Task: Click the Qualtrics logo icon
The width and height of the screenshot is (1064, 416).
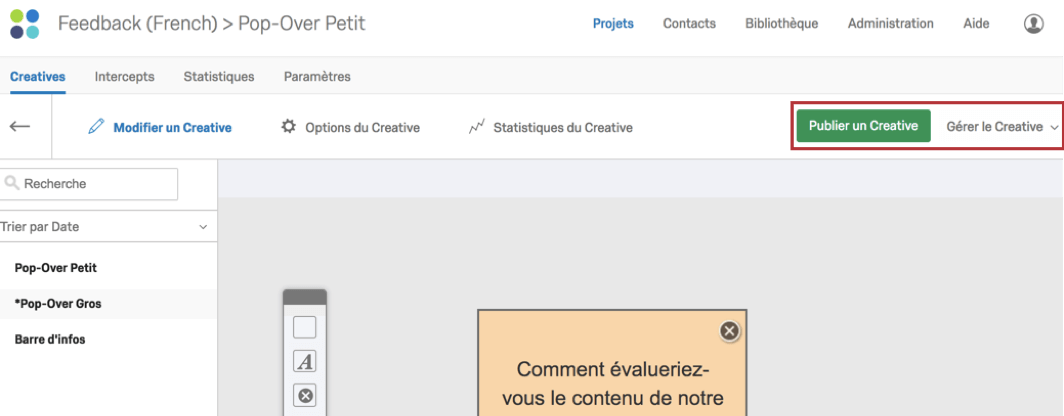Action: pos(25,24)
